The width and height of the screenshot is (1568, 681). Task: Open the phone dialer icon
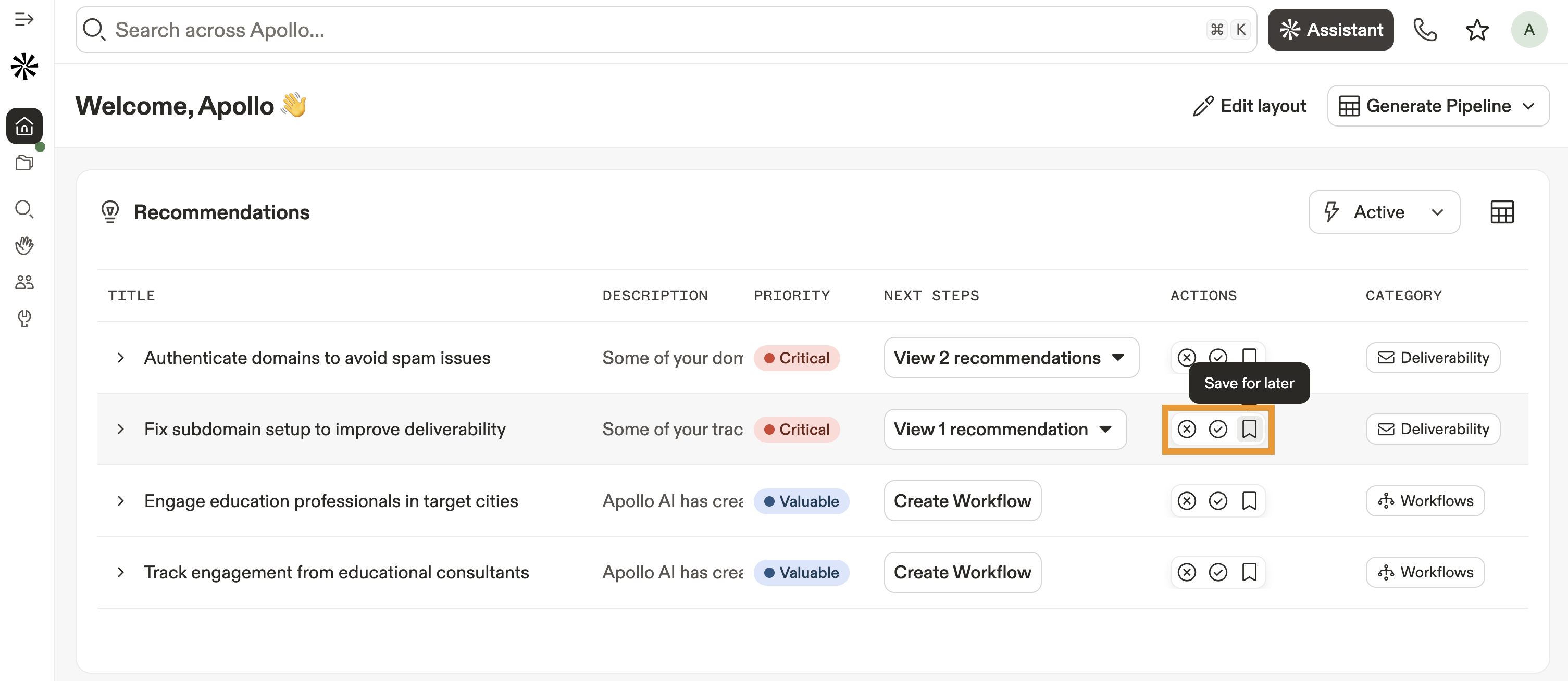[x=1424, y=30]
